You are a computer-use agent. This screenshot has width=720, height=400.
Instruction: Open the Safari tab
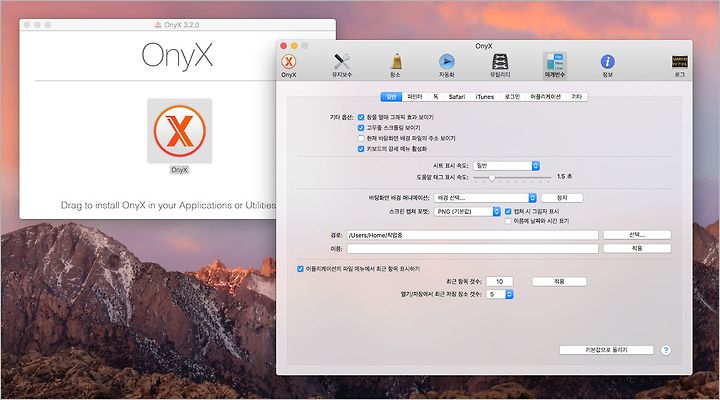457,96
